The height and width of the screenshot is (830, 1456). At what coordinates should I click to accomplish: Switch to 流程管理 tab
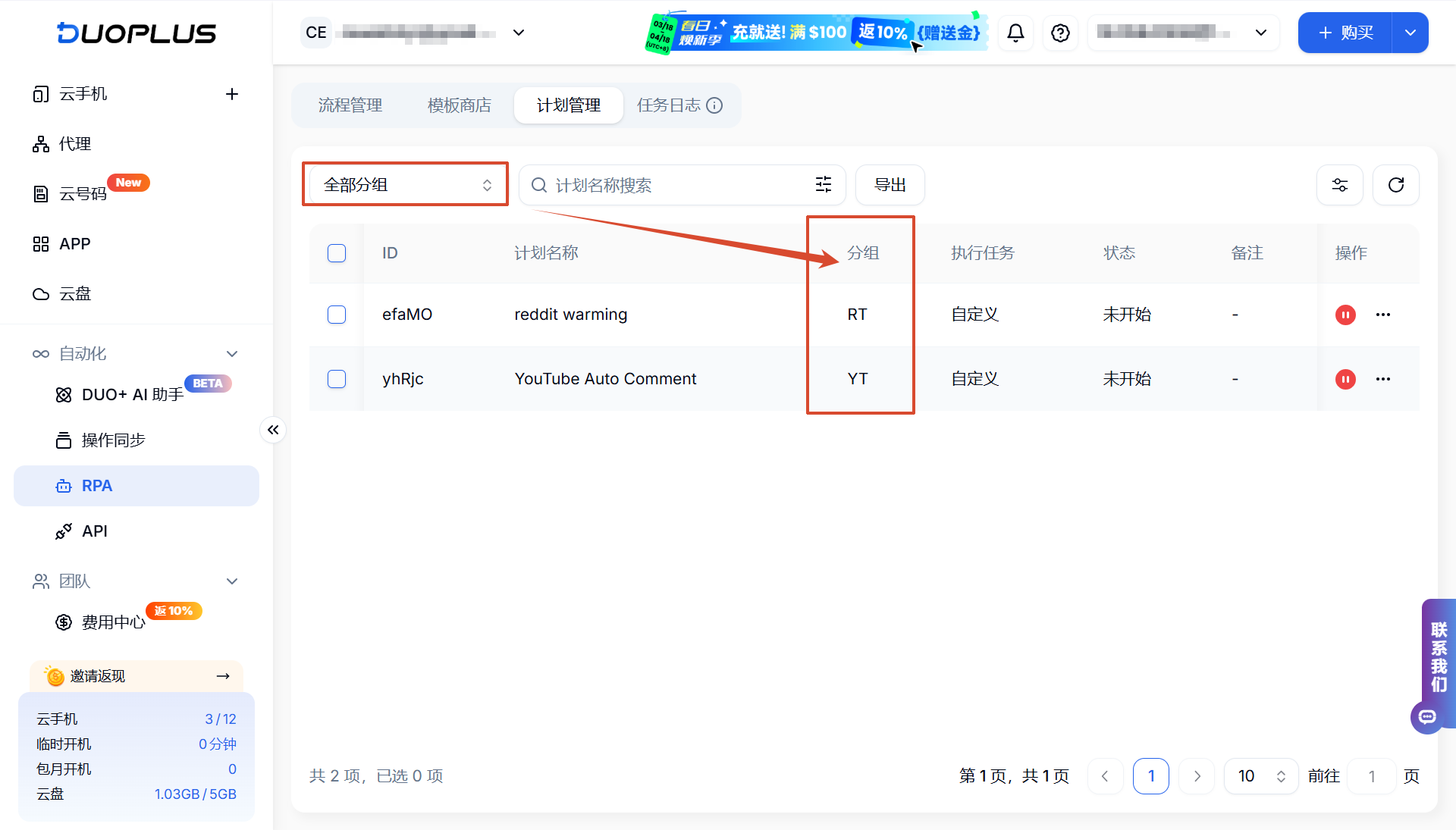350,105
